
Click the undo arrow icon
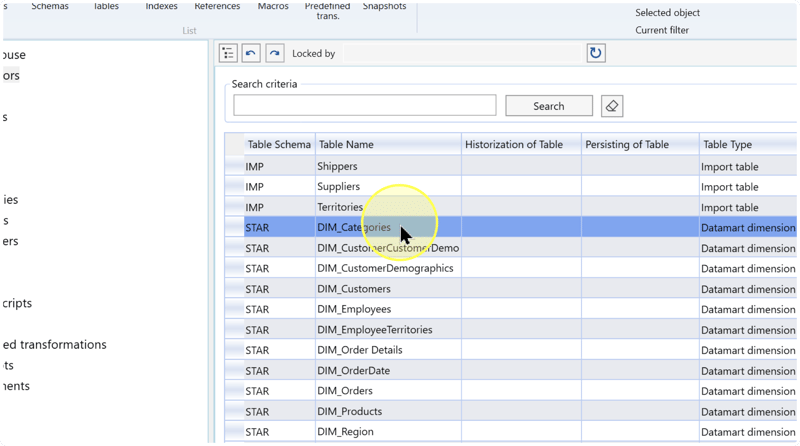[x=251, y=53]
